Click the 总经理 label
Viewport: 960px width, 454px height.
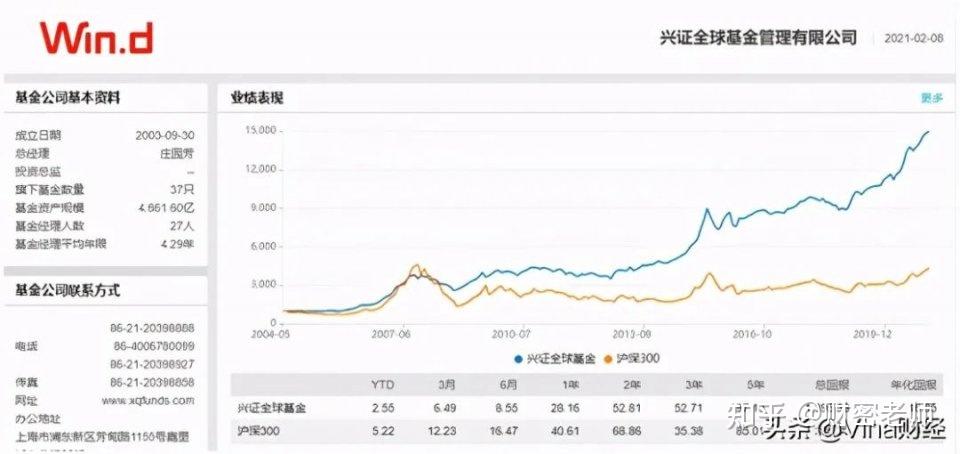(32, 154)
